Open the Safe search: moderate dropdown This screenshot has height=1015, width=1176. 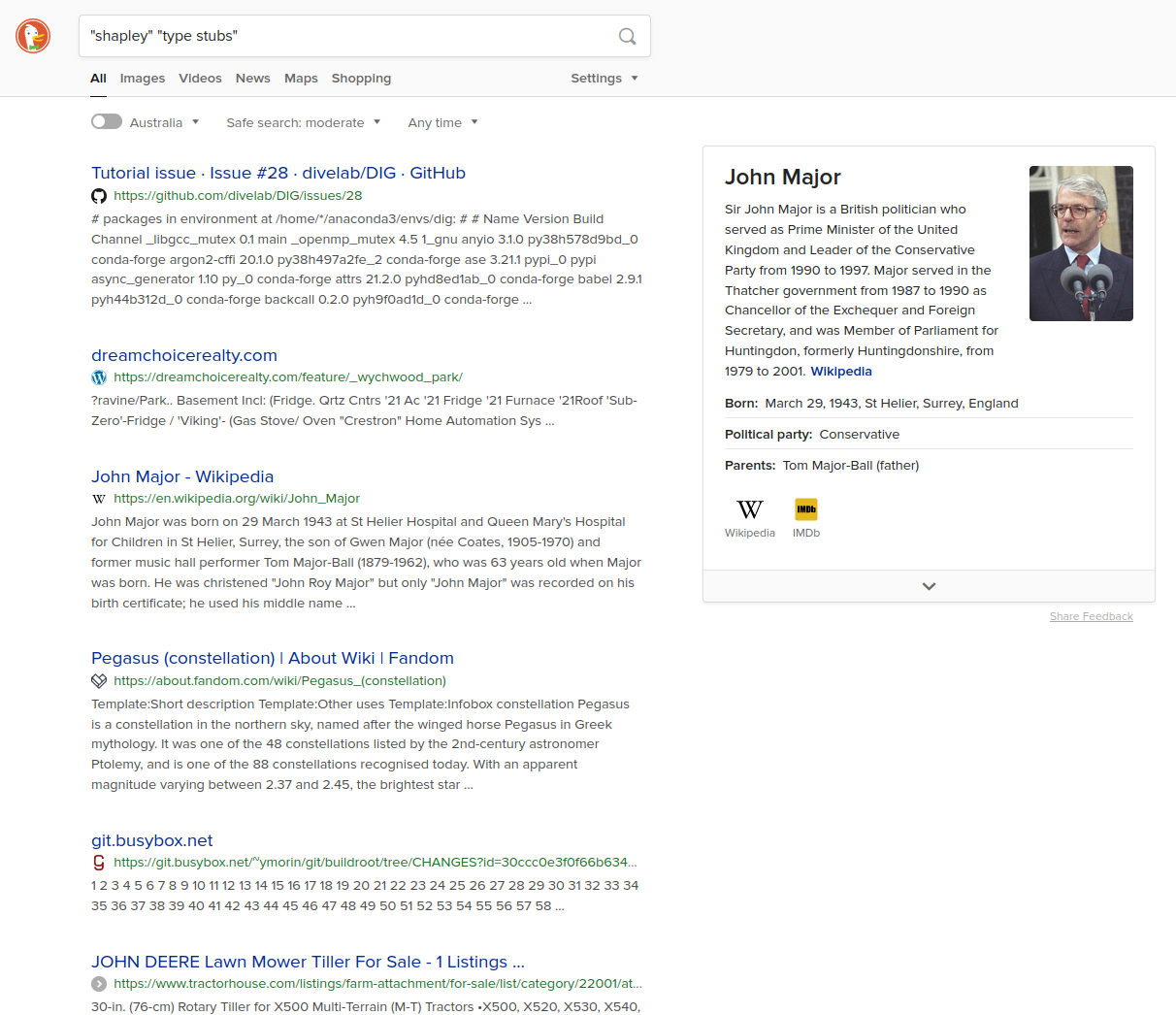point(304,122)
